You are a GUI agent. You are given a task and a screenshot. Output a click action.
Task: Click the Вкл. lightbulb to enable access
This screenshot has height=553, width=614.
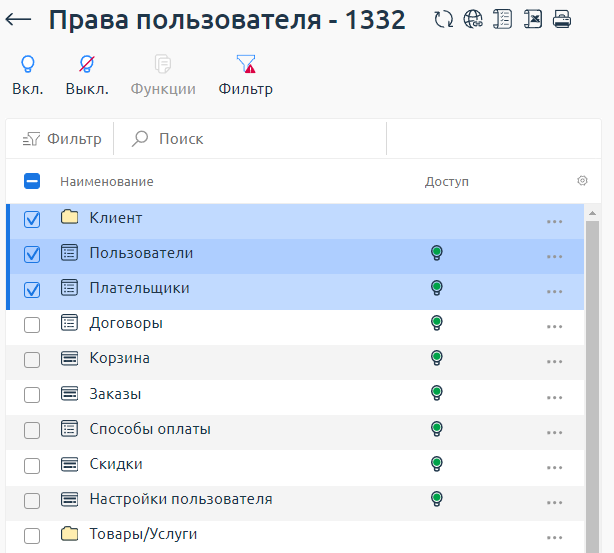pyautogui.click(x=28, y=75)
